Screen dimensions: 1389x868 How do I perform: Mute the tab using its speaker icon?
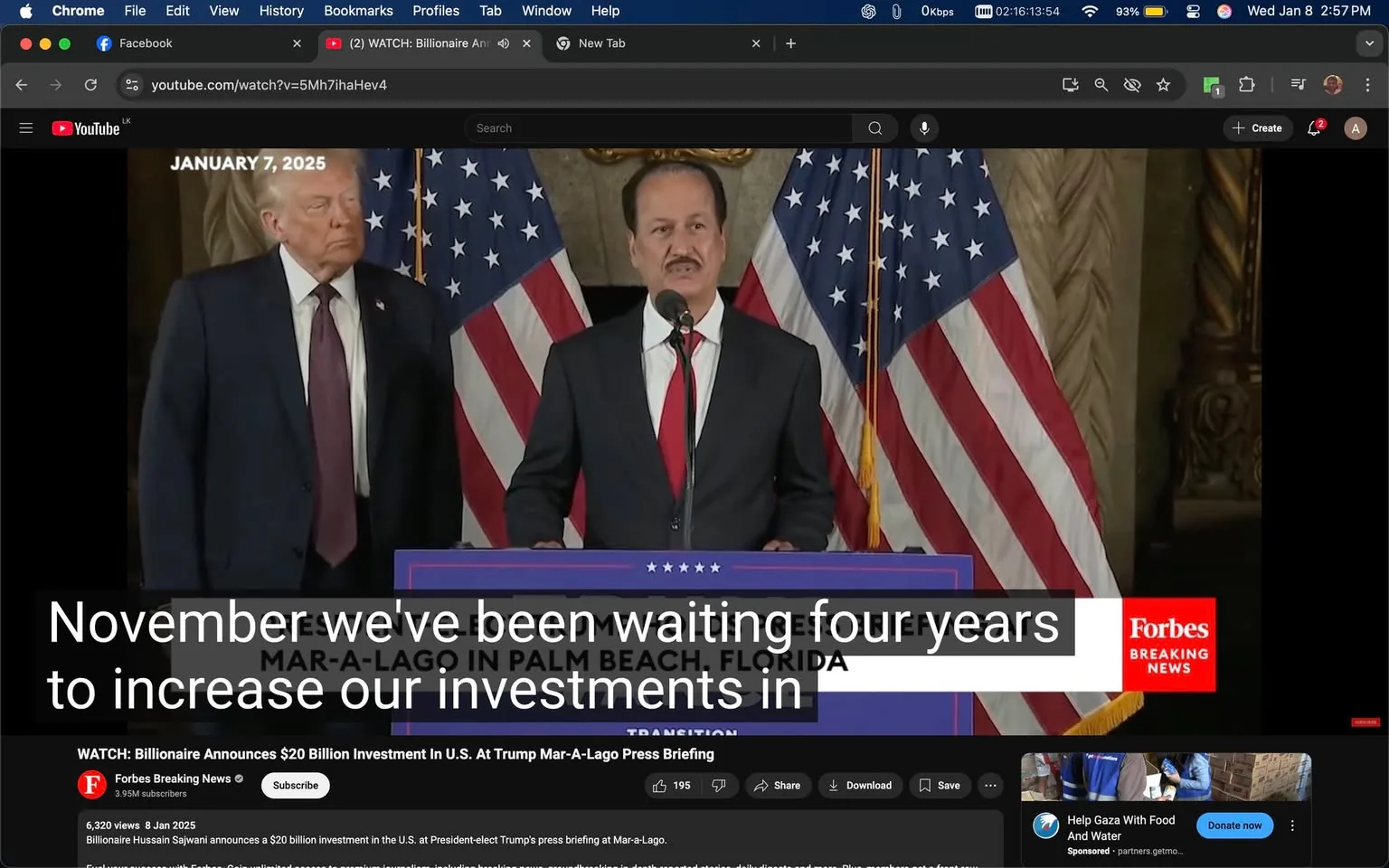[x=504, y=42]
